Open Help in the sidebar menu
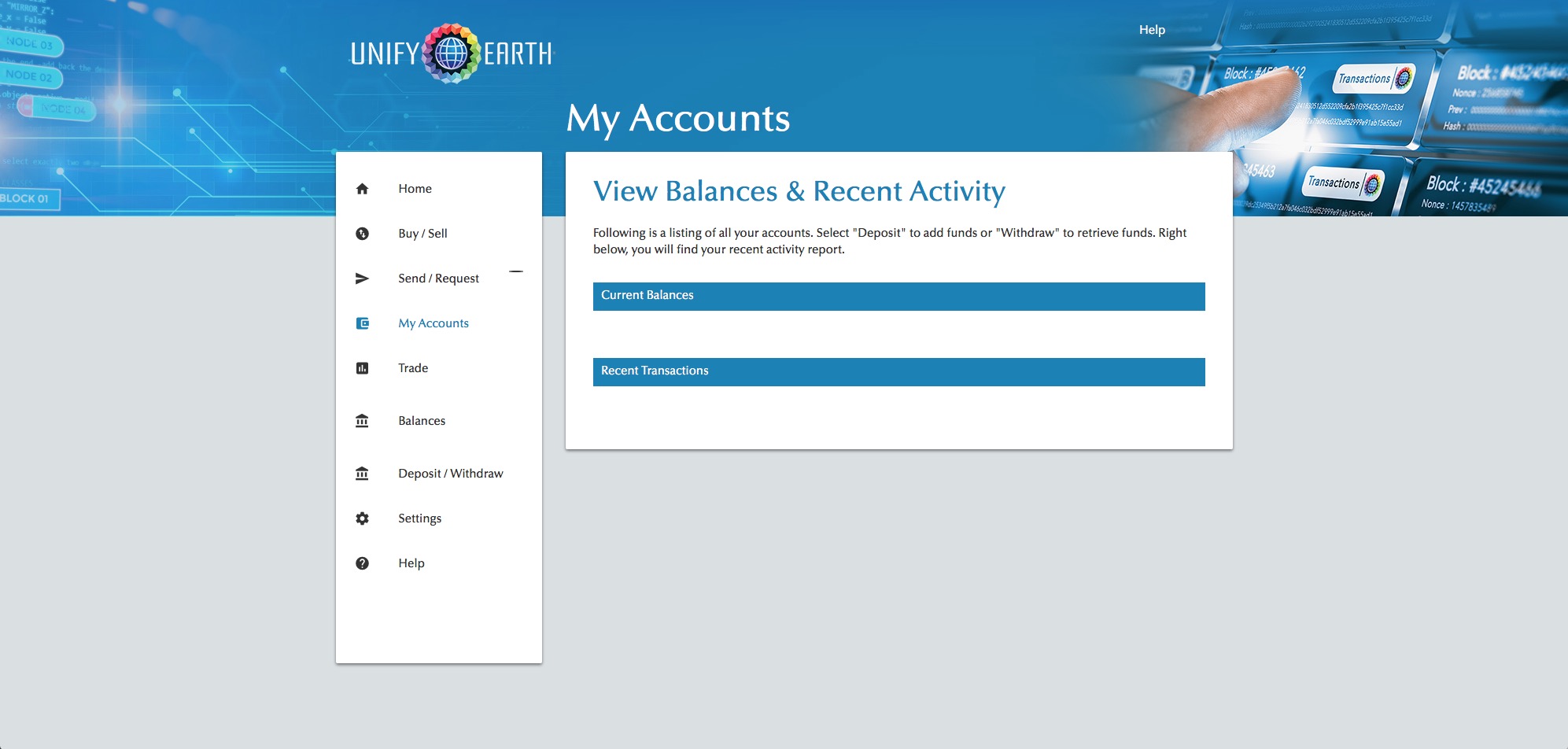1568x749 pixels. click(411, 563)
